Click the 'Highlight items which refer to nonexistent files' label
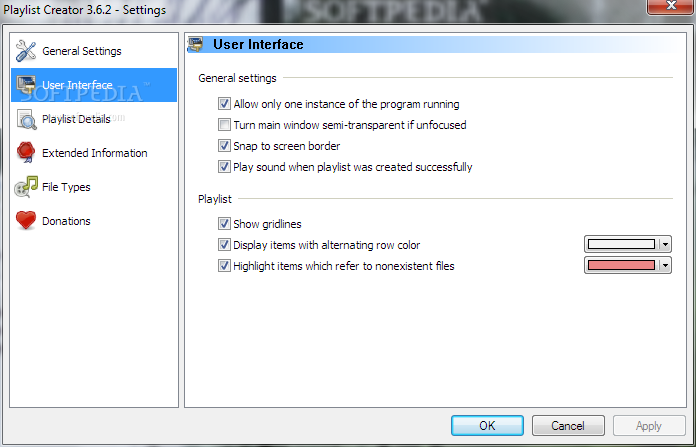Screen dimensions: 696x447 point(344,266)
